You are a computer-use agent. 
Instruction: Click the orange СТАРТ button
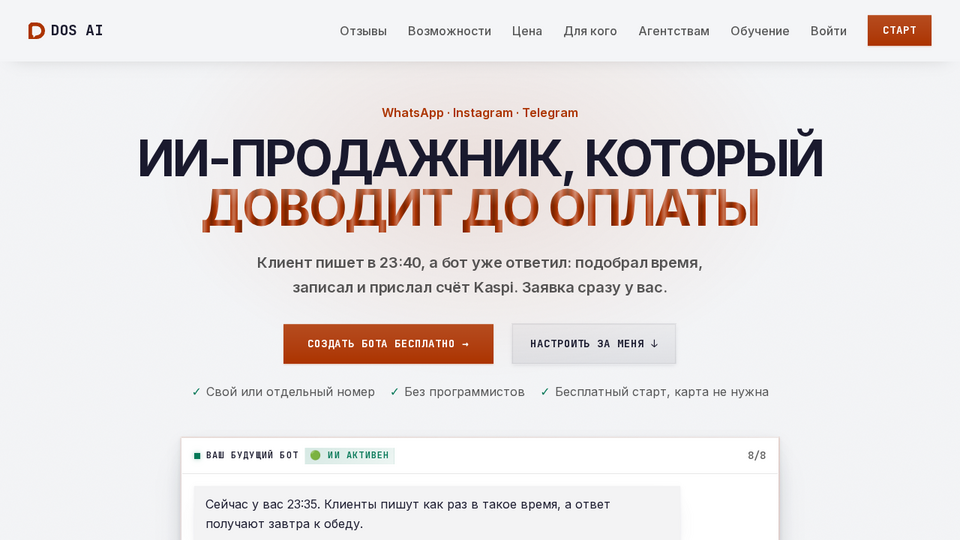(899, 31)
